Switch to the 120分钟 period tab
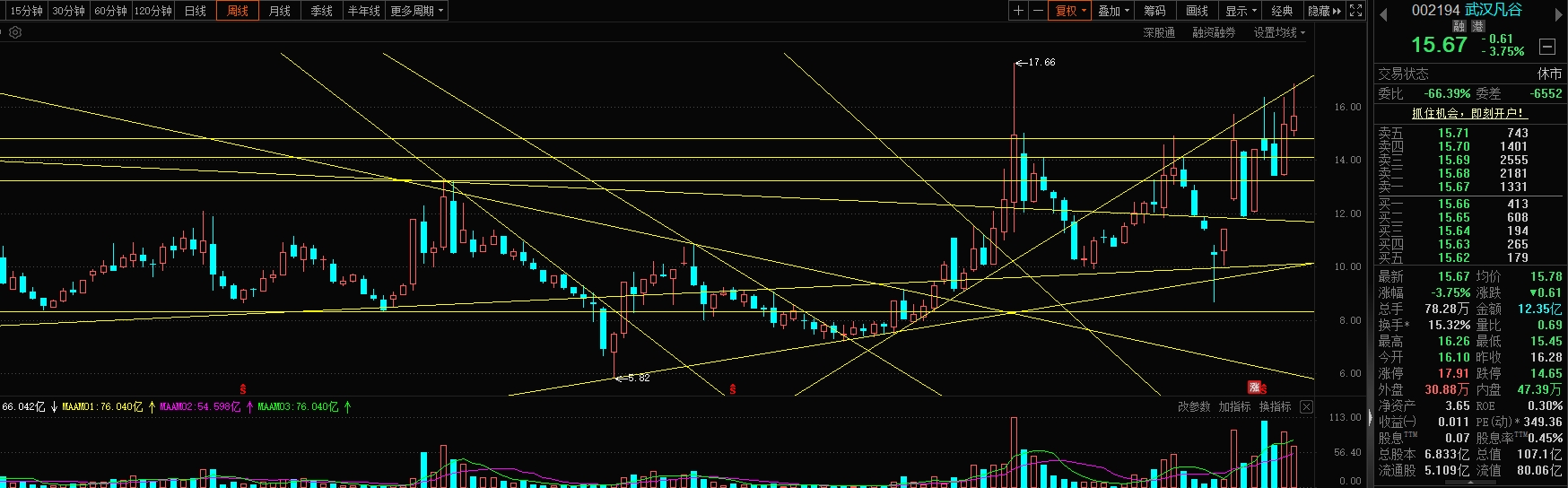Screen dimensions: 1568x488 (x=153, y=11)
